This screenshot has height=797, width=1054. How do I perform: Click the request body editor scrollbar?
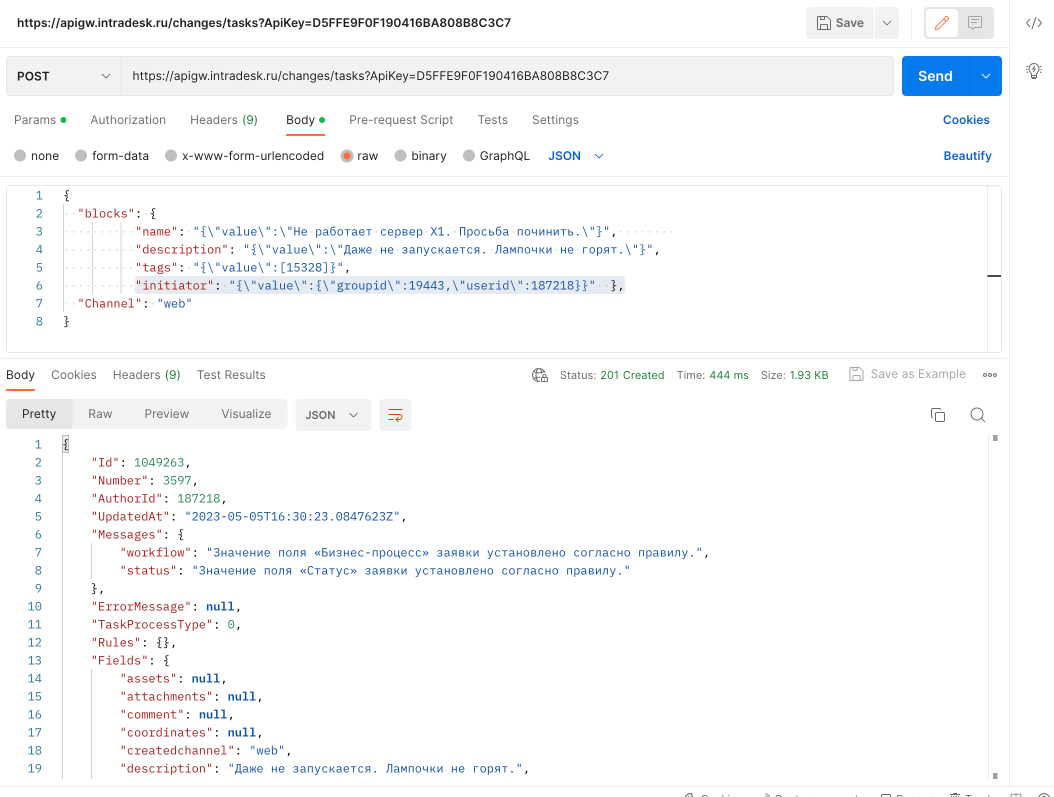point(994,269)
